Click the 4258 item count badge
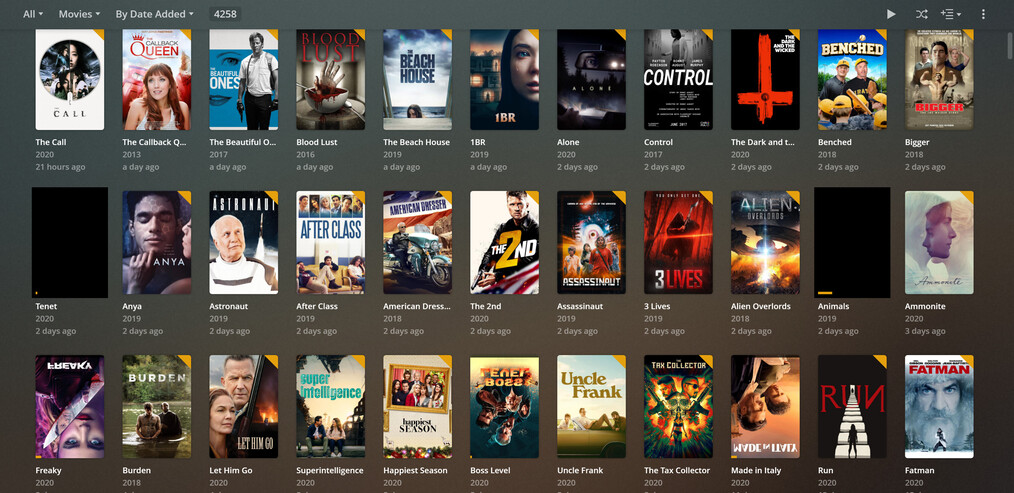1014x493 pixels. coord(226,14)
